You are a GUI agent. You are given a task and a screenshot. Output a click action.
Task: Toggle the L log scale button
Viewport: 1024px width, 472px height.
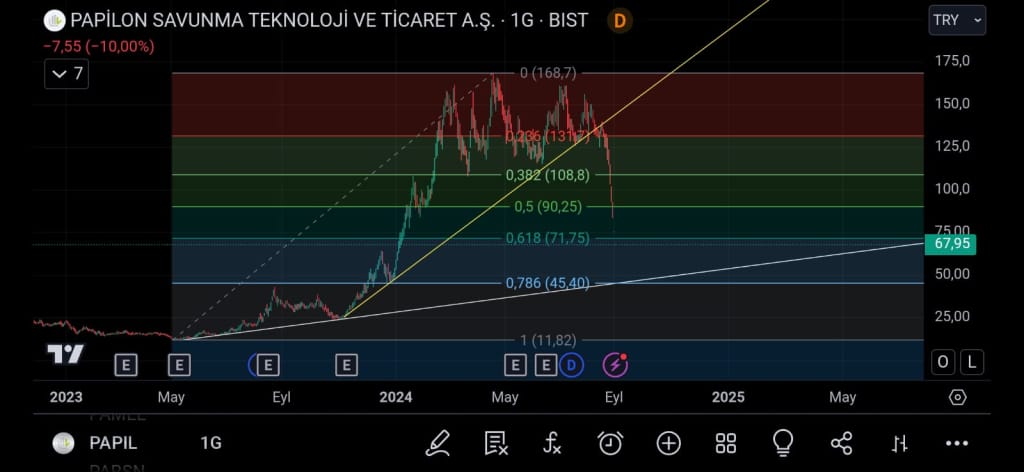tap(972, 362)
